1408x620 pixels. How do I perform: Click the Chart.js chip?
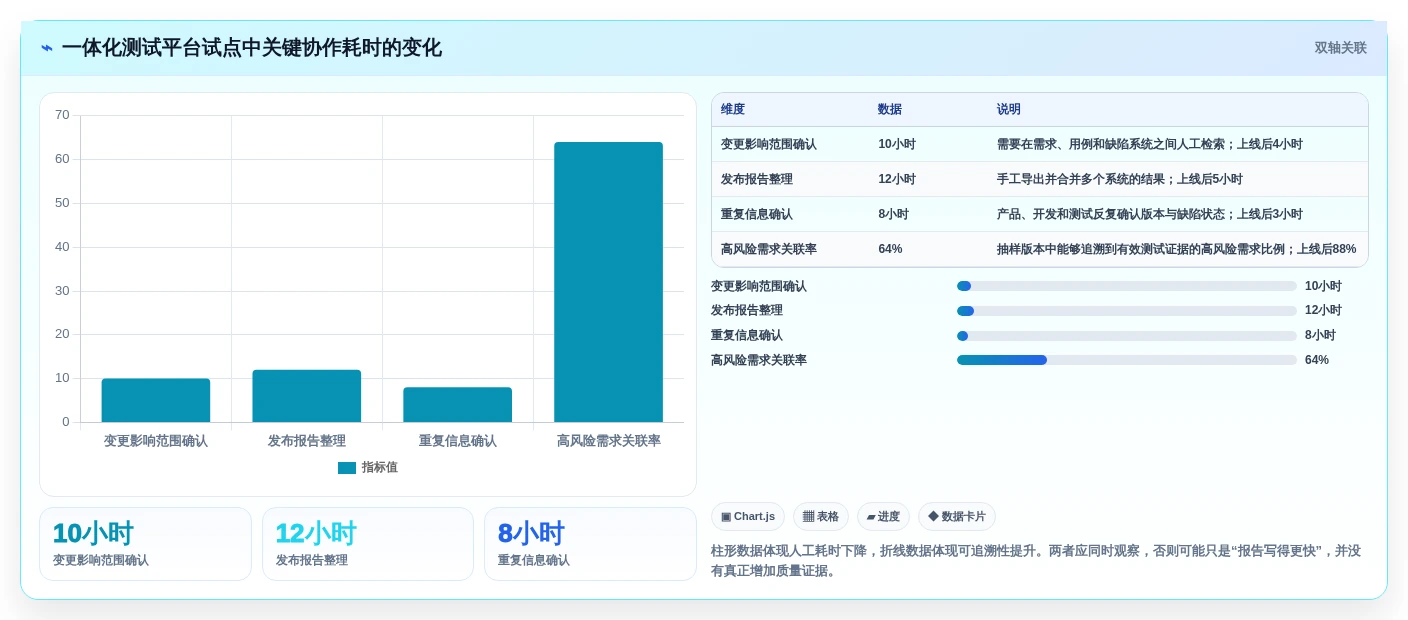tap(748, 517)
